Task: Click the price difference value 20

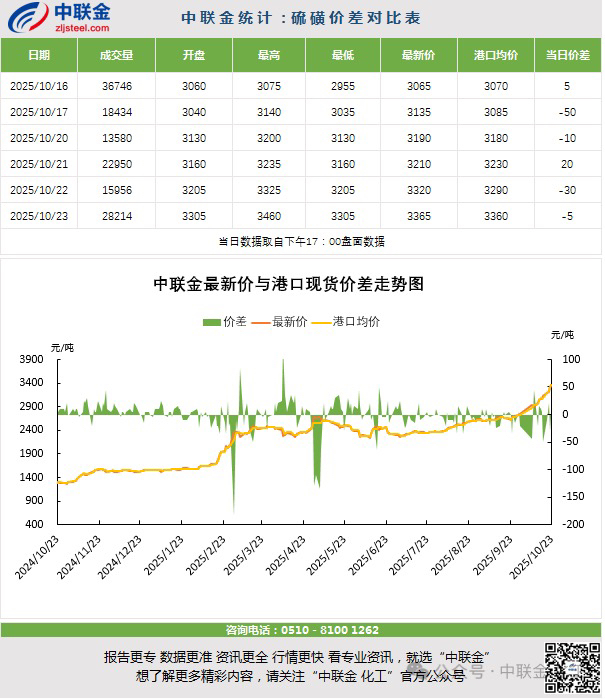Action: click(x=567, y=164)
